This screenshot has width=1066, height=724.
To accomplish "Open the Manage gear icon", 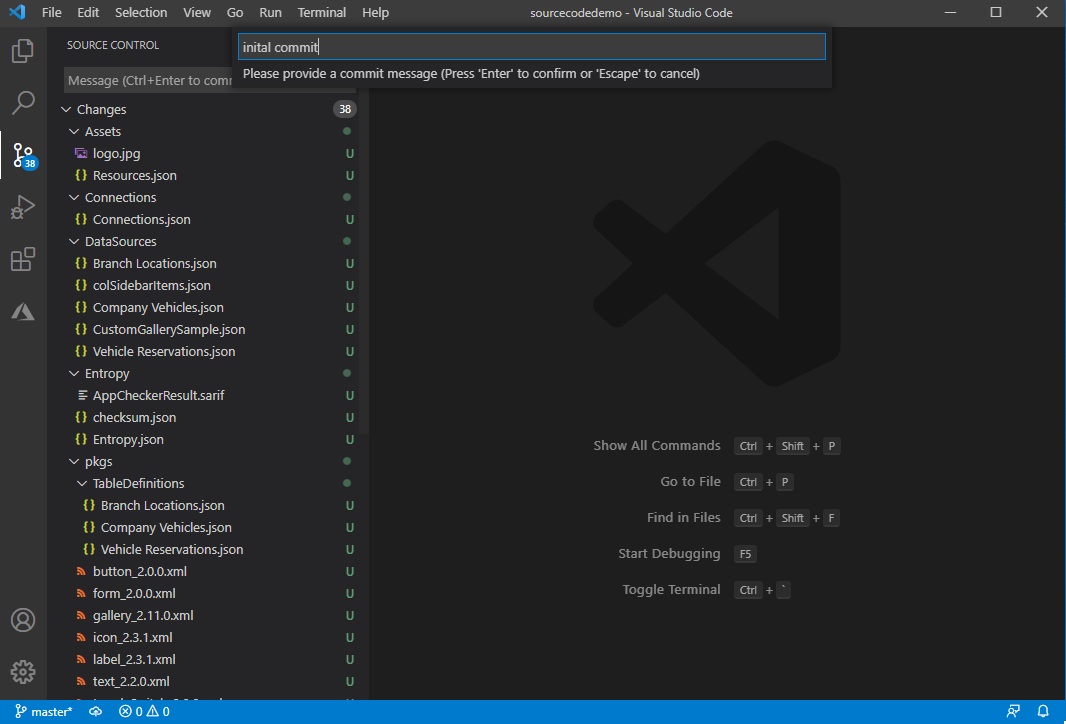I will click(x=23, y=672).
